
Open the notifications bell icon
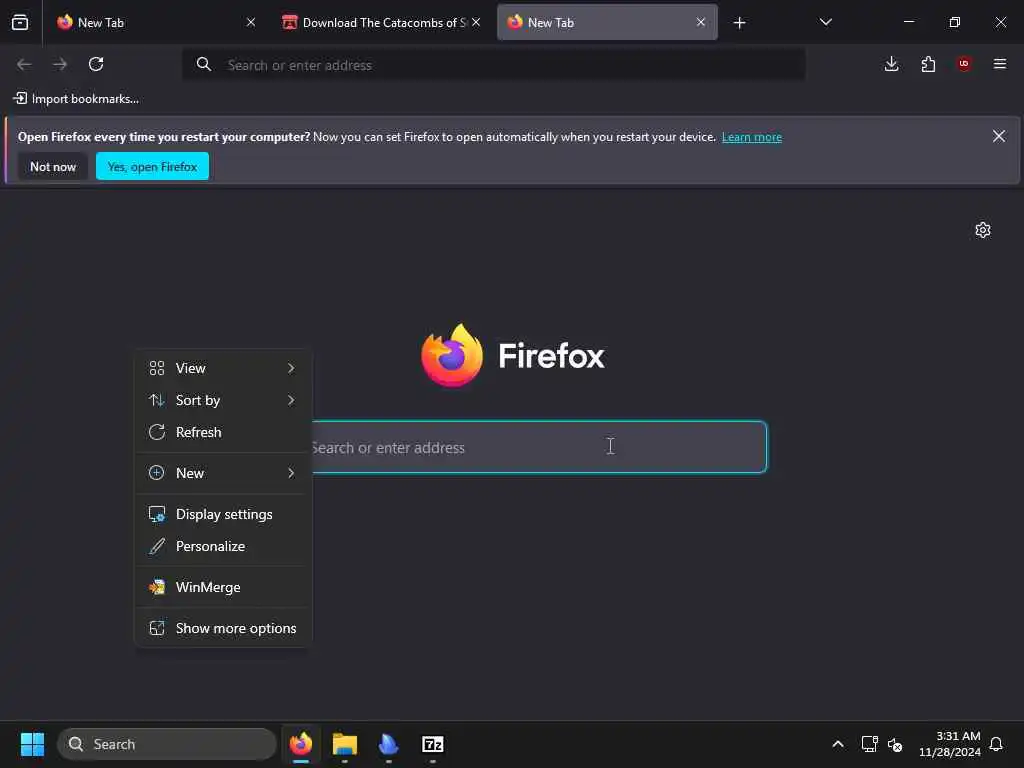point(996,744)
